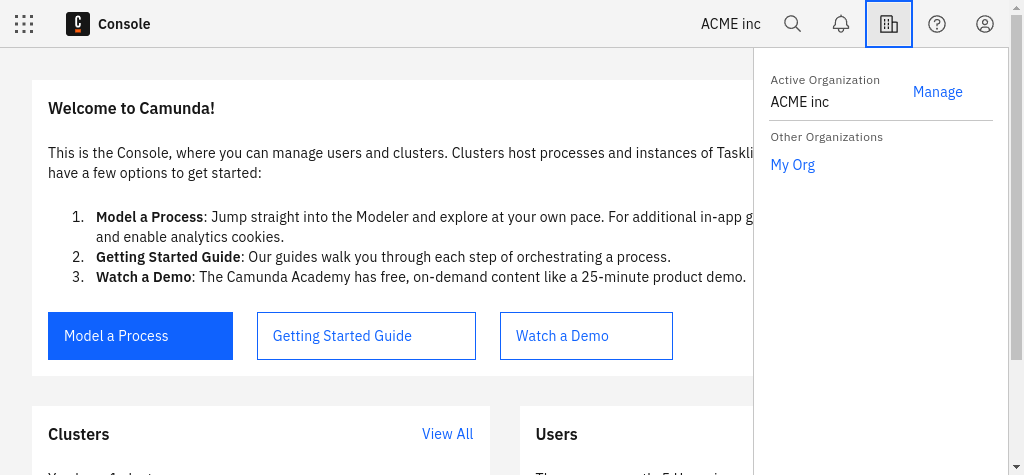
Task: Open the help question mark icon
Action: point(937,24)
